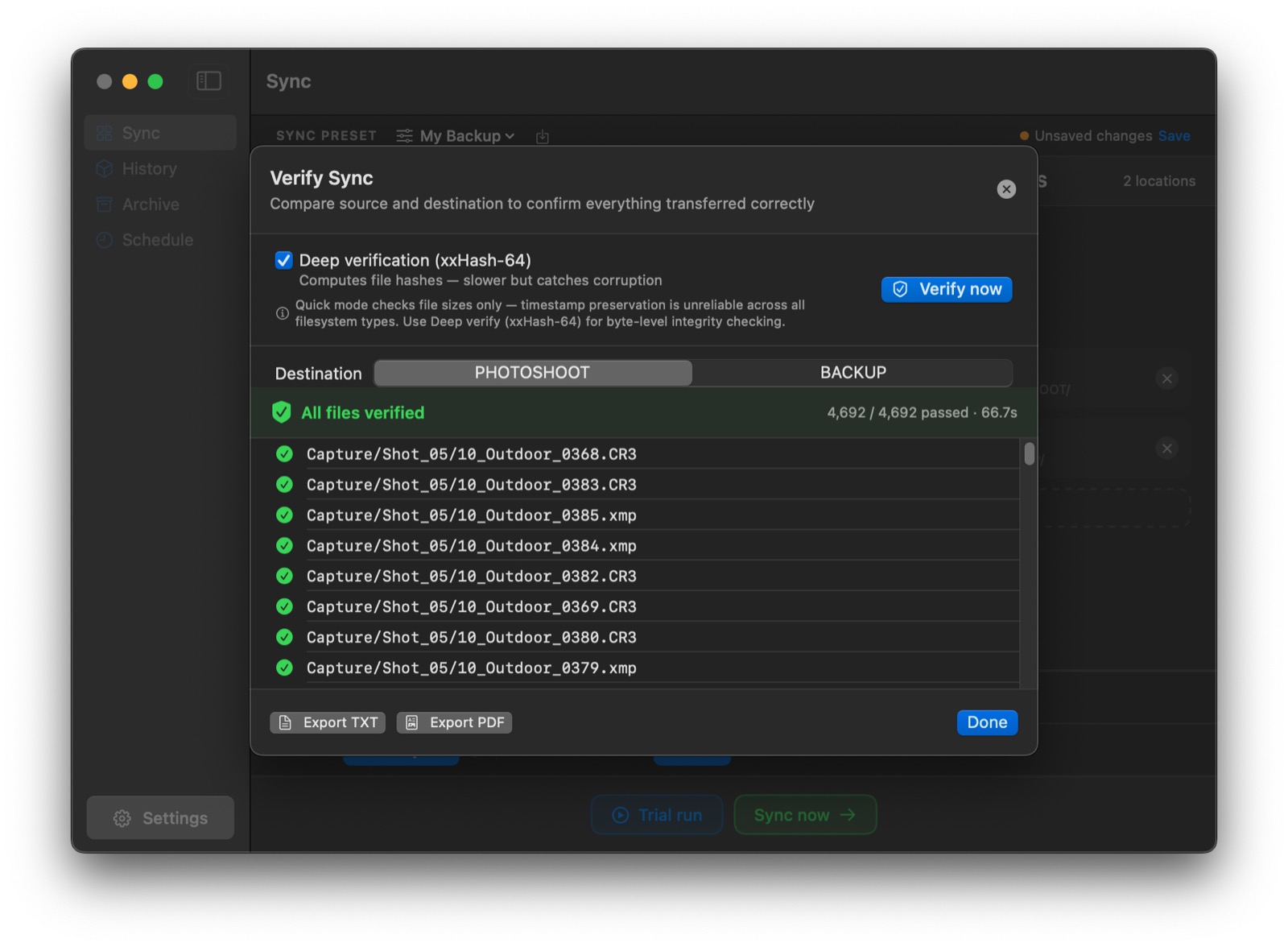Viewport: 1288px width, 947px height.
Task: Select file 10_Outdoor_0382.CR3 row
Action: [x=635, y=577]
